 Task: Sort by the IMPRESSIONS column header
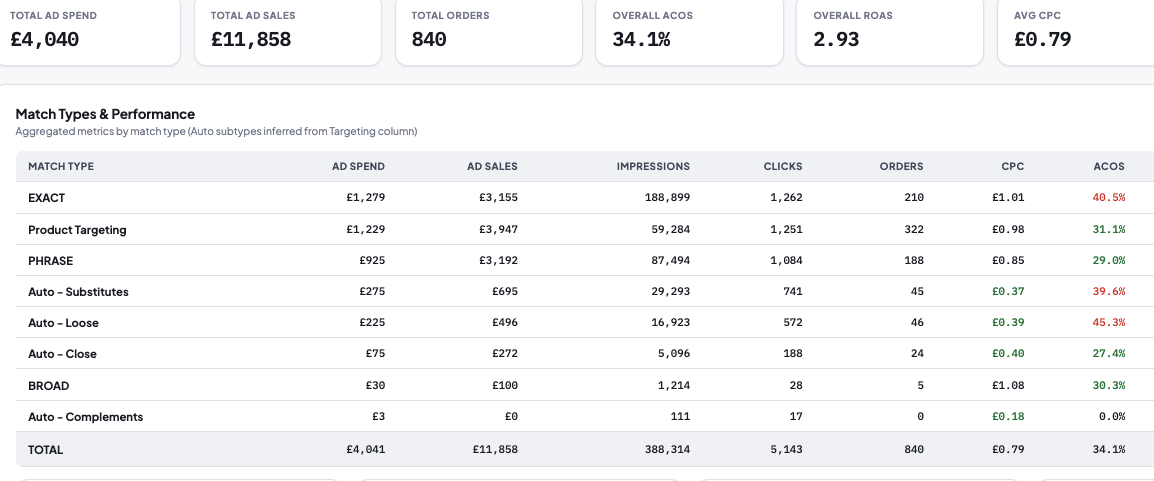pos(654,166)
